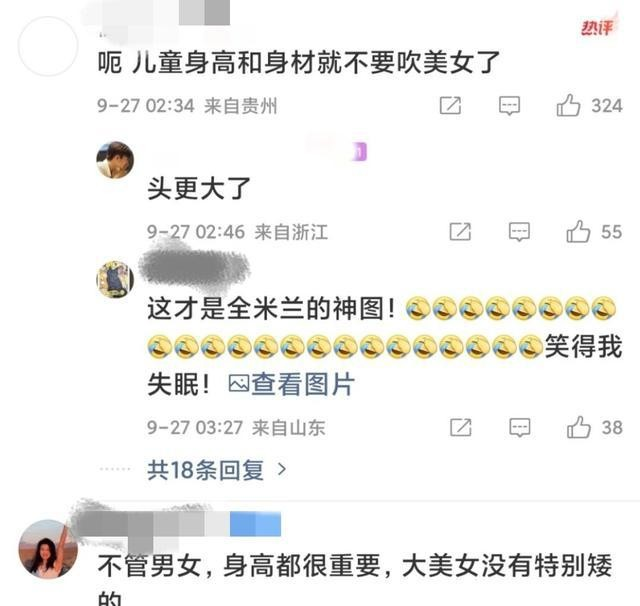Tap the 热评 hot comment badge
The width and height of the screenshot is (640, 606).
coord(598,27)
